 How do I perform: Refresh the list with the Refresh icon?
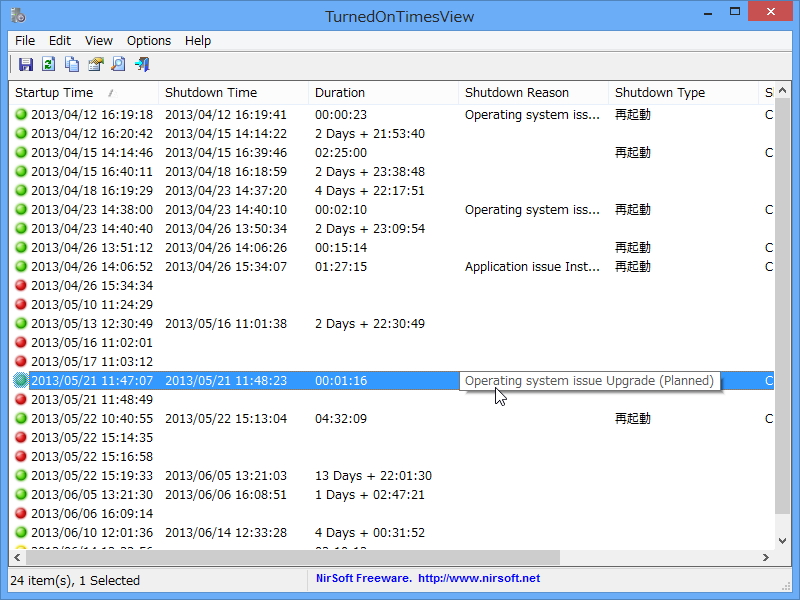(x=47, y=64)
